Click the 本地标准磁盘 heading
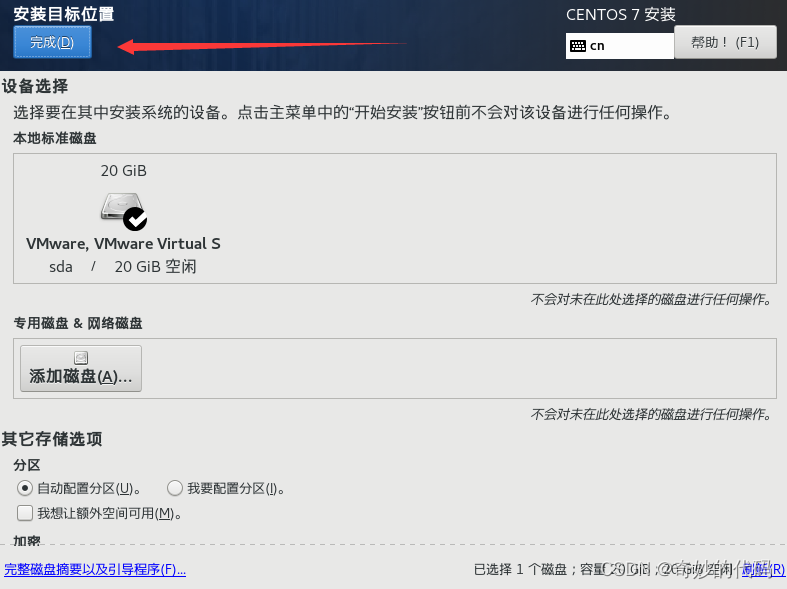 [x=55, y=138]
